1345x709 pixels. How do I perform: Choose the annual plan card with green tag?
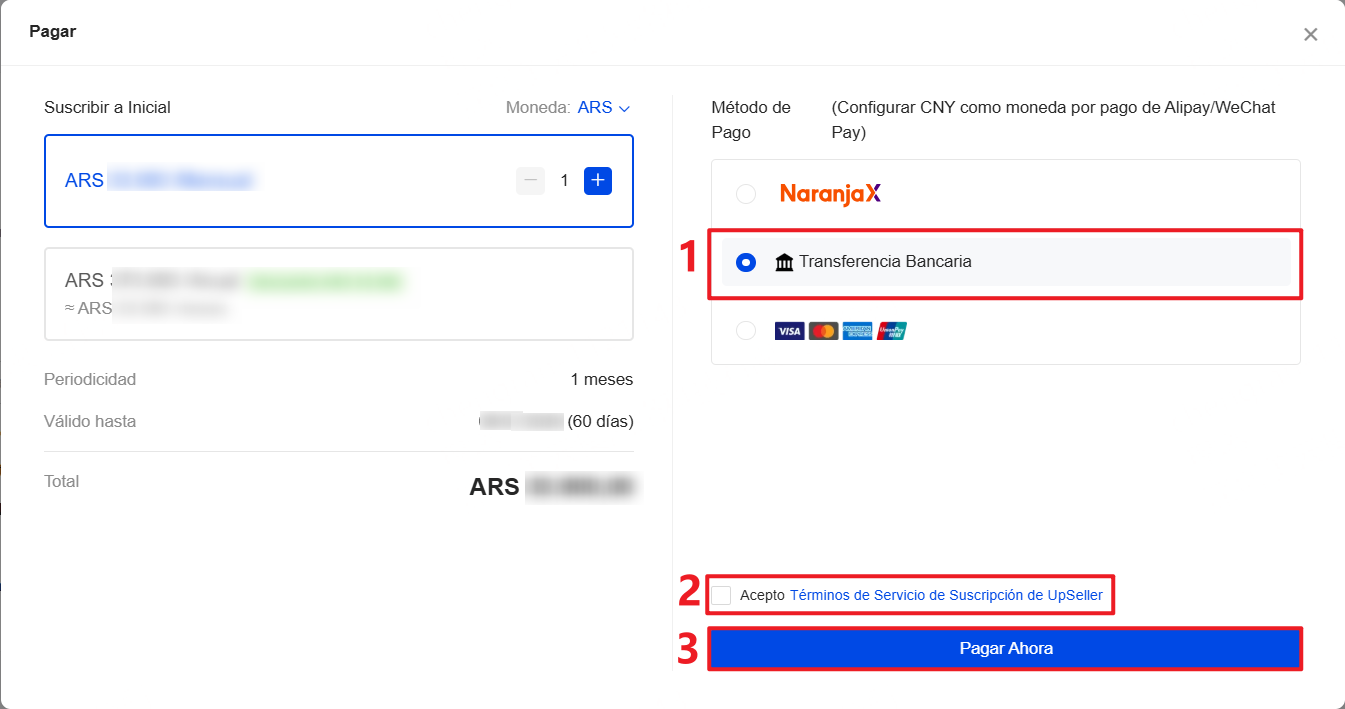click(x=338, y=294)
